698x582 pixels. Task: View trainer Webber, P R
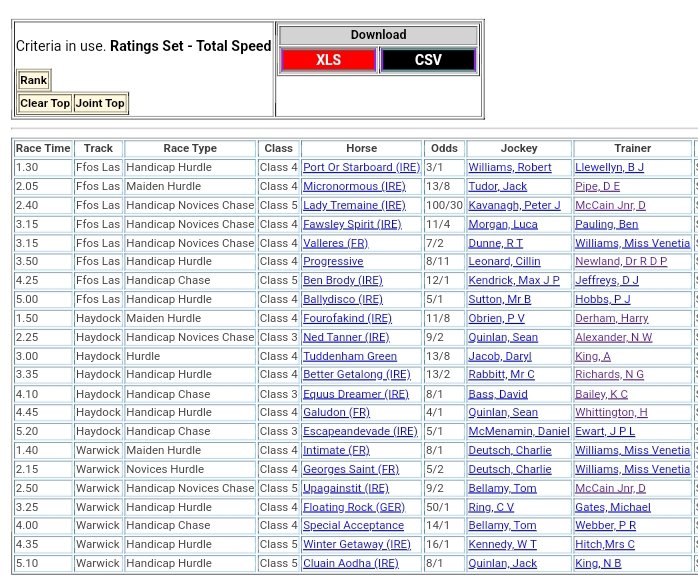[x=605, y=526]
